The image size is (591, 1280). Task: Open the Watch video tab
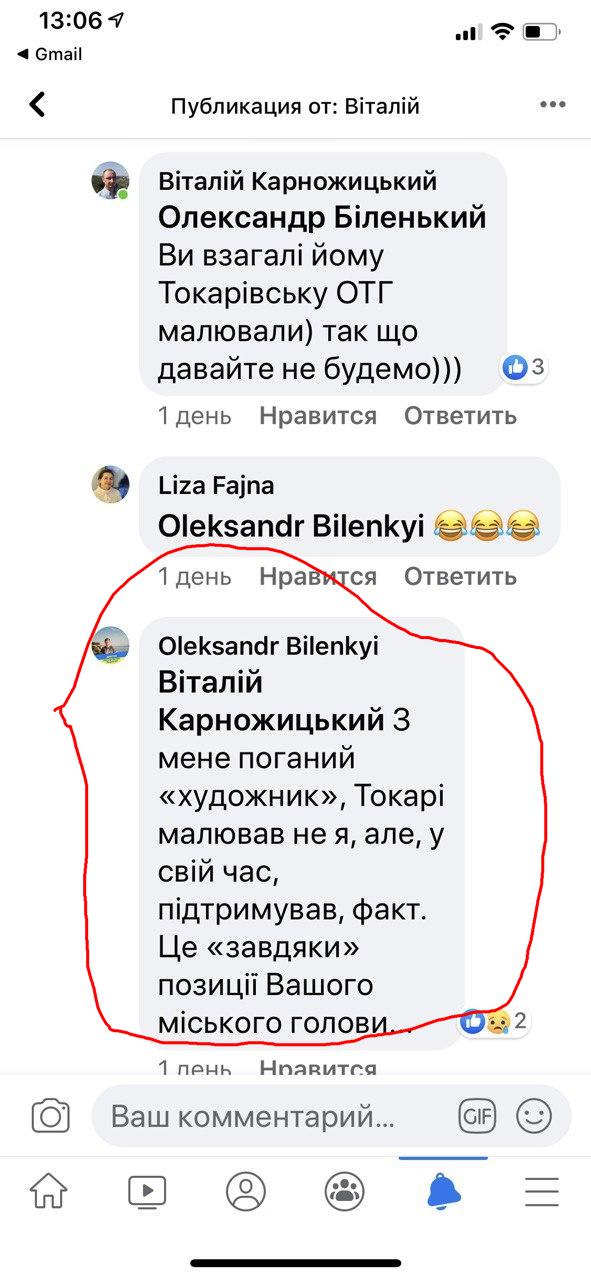tap(147, 1191)
